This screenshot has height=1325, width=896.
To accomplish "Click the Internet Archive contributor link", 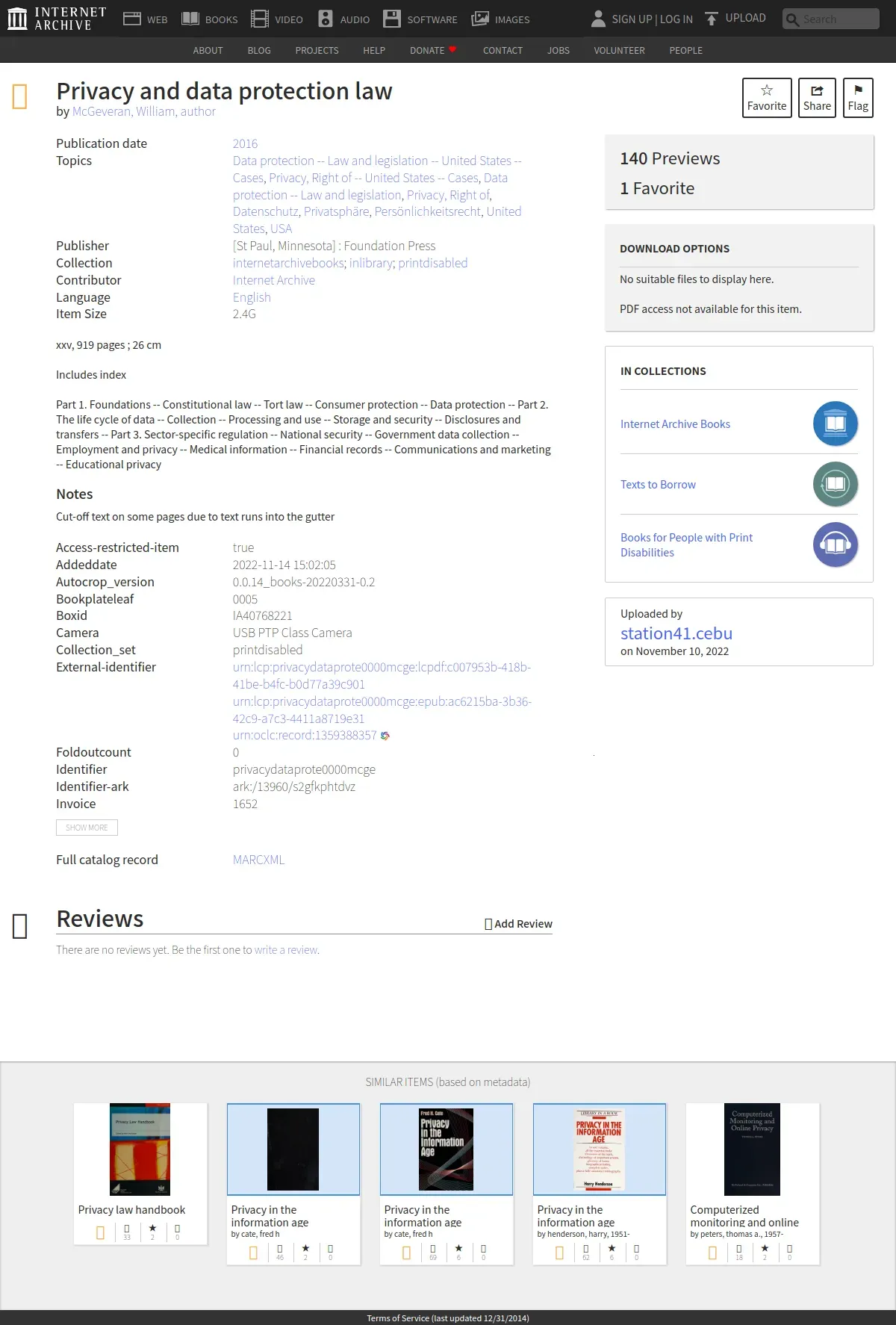I will [x=273, y=280].
